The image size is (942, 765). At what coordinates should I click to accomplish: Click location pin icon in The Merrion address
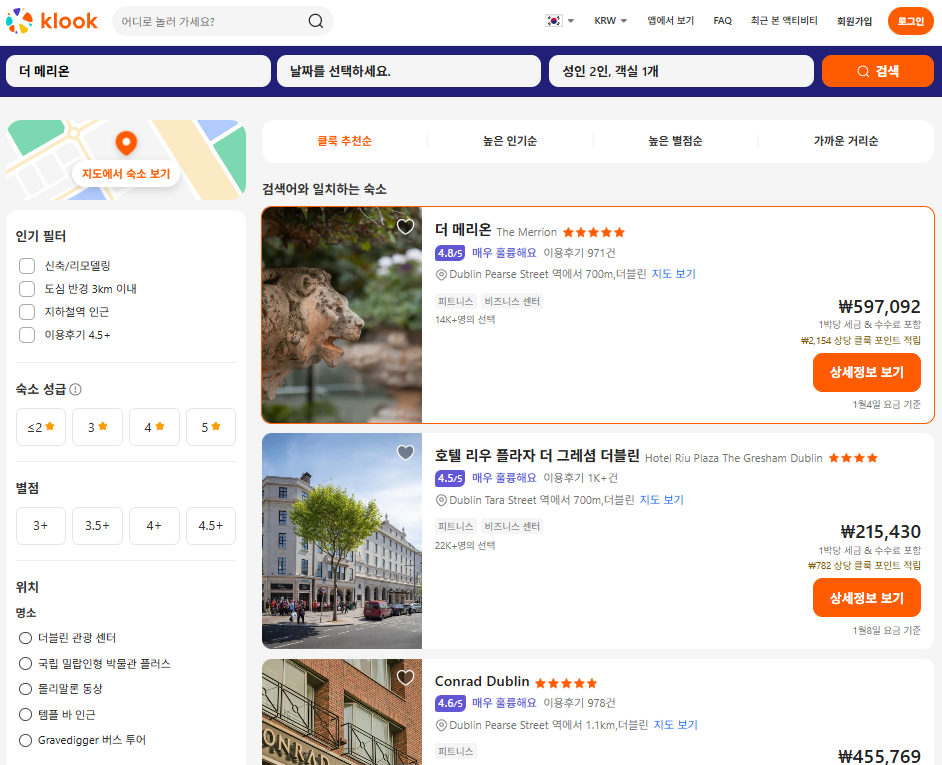pyautogui.click(x=441, y=275)
